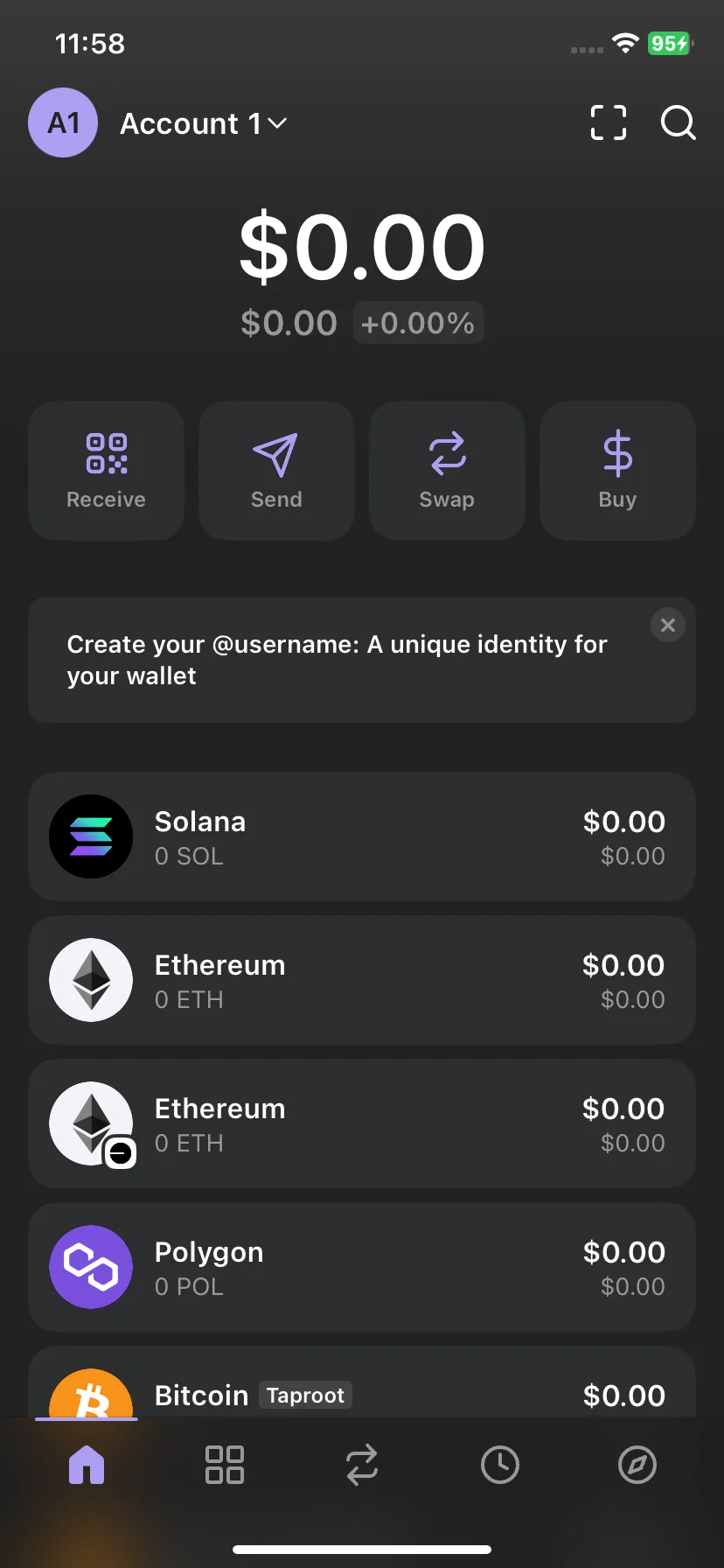Open the Bitcoin Taproot row

click(x=362, y=1382)
